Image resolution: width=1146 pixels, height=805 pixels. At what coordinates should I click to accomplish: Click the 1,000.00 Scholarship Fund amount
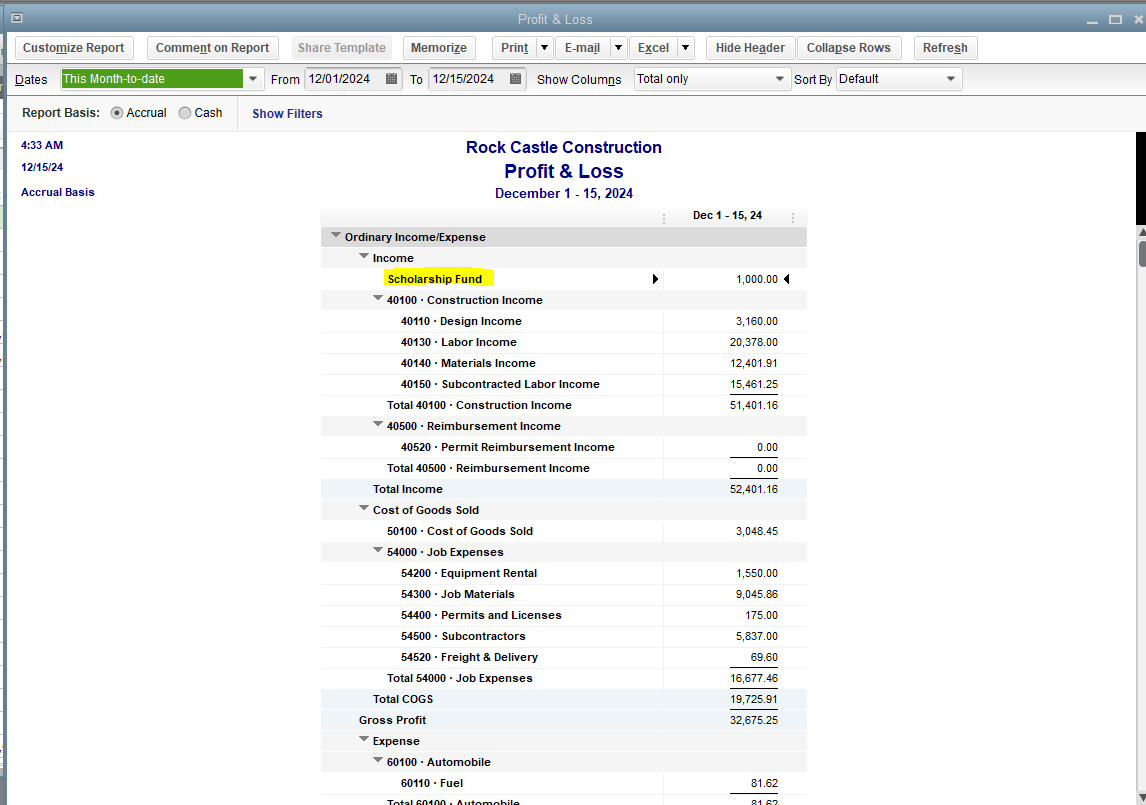pos(756,279)
